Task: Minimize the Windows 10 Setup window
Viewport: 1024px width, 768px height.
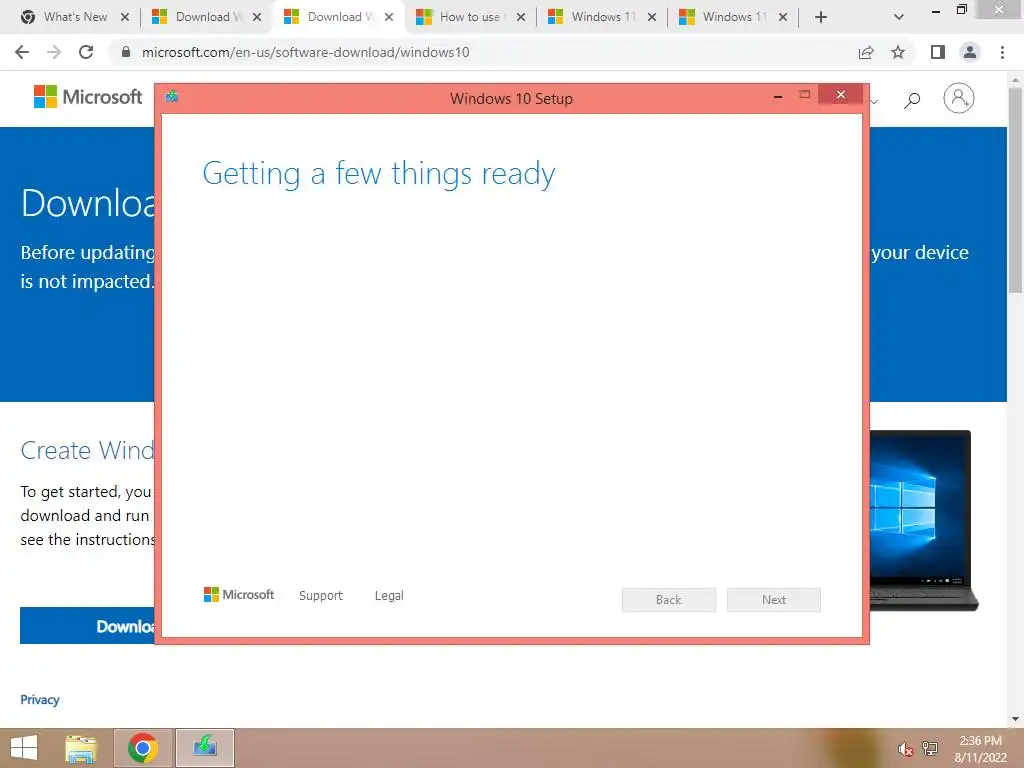Action: (777, 97)
